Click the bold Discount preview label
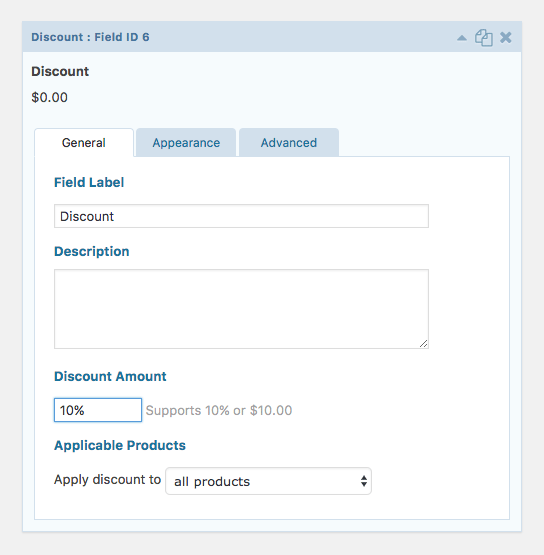Screen dimensions: 544x555 pyautogui.click(x=60, y=71)
